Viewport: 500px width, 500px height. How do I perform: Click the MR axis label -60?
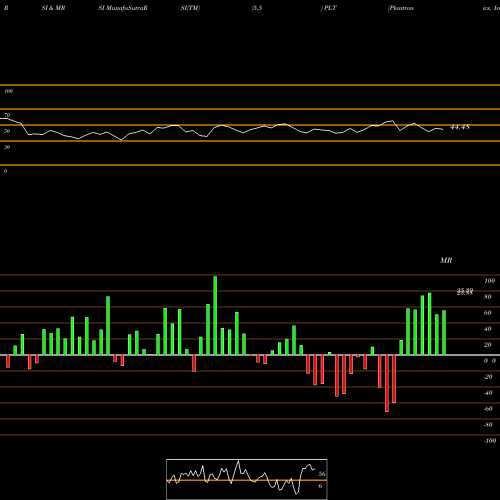coord(488,409)
